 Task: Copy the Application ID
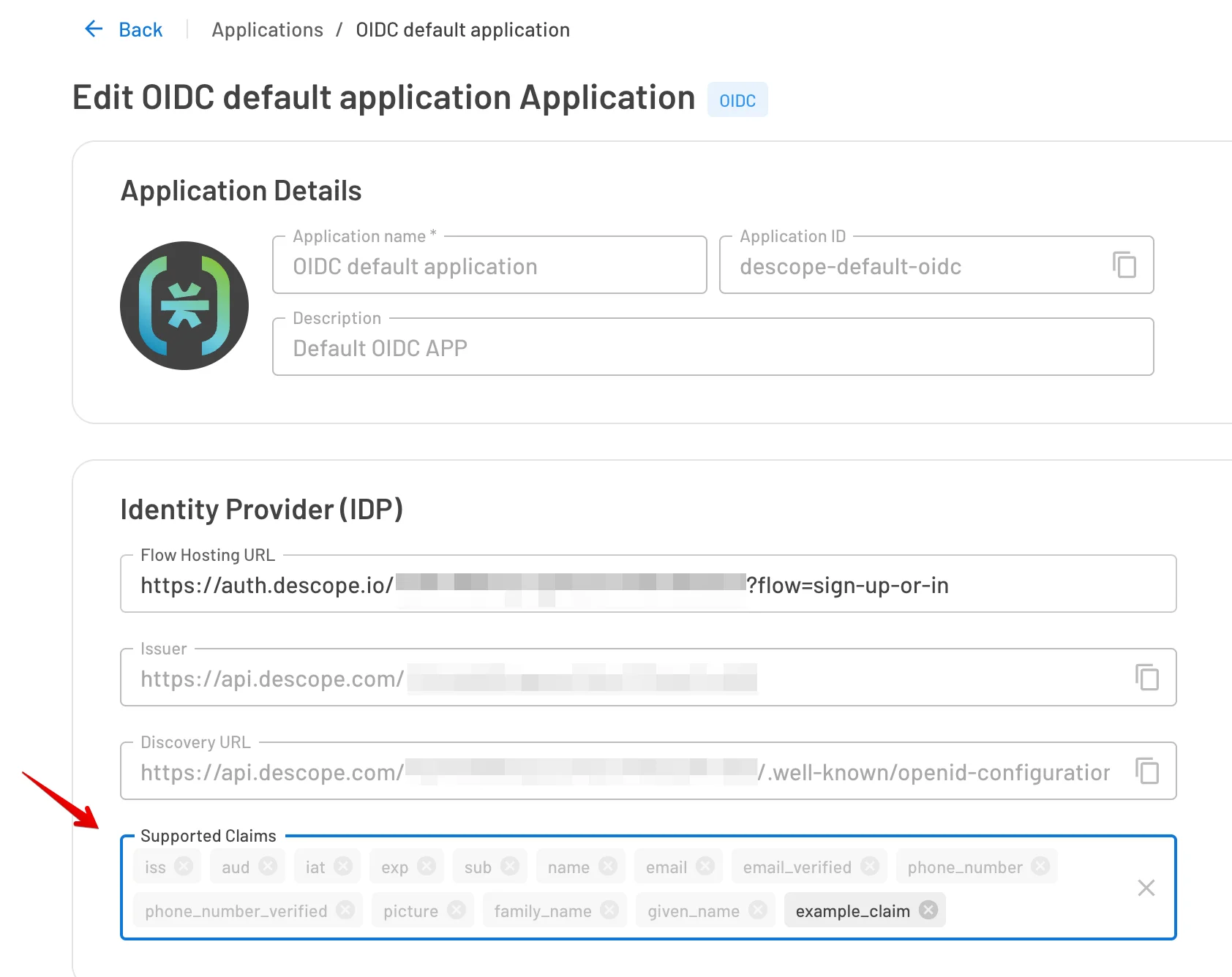[x=1124, y=265]
